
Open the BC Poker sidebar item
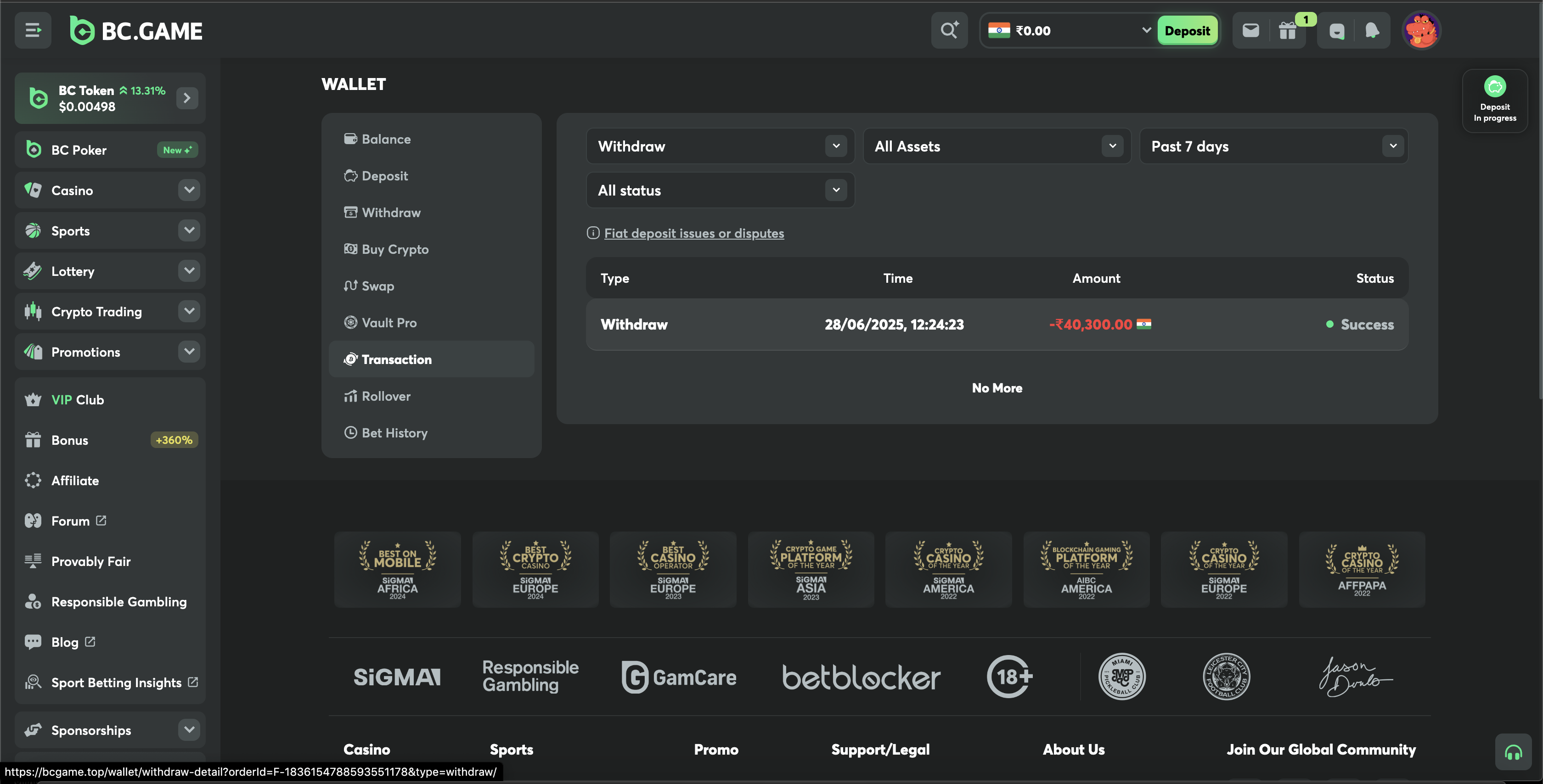(x=110, y=150)
